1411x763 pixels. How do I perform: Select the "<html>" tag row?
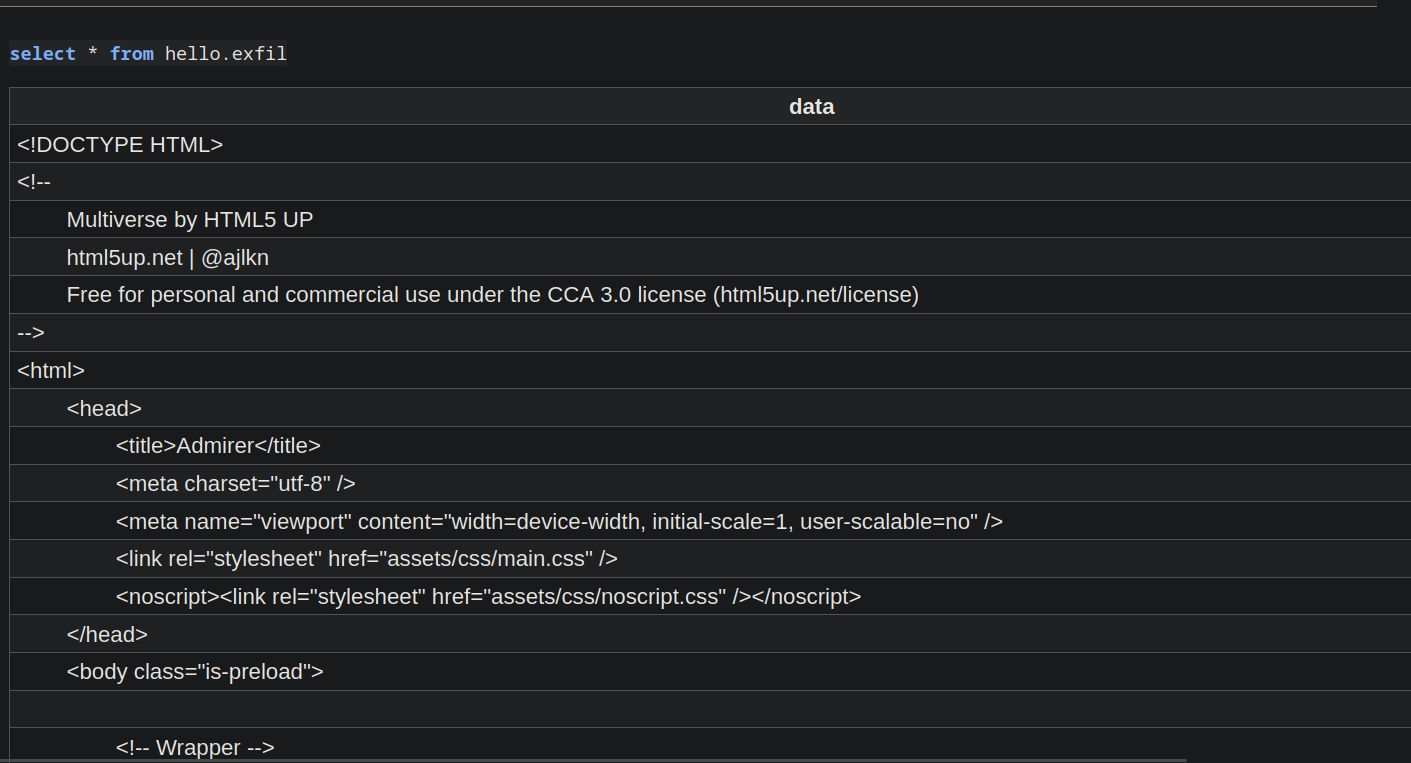pyautogui.click(x=51, y=371)
